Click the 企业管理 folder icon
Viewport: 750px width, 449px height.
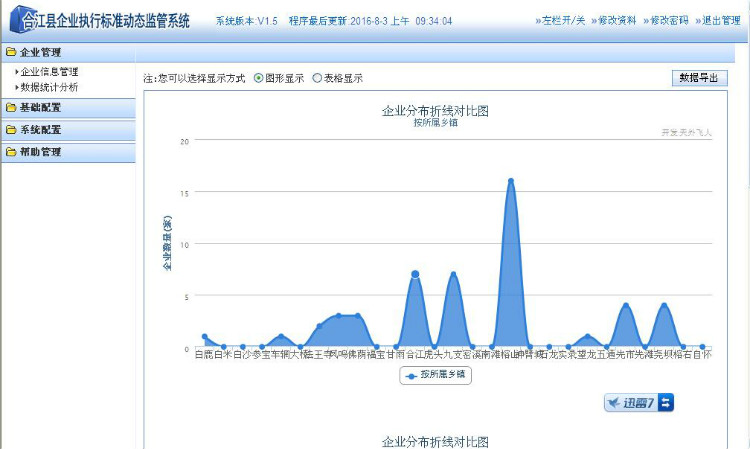11,52
